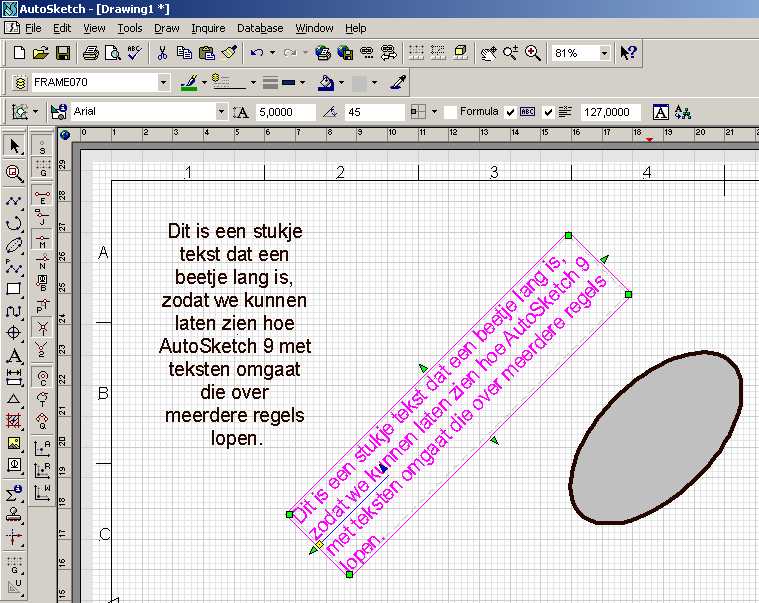Screen dimensions: 759x603
Task: Select the Arc drawing tool
Action: pos(14,224)
